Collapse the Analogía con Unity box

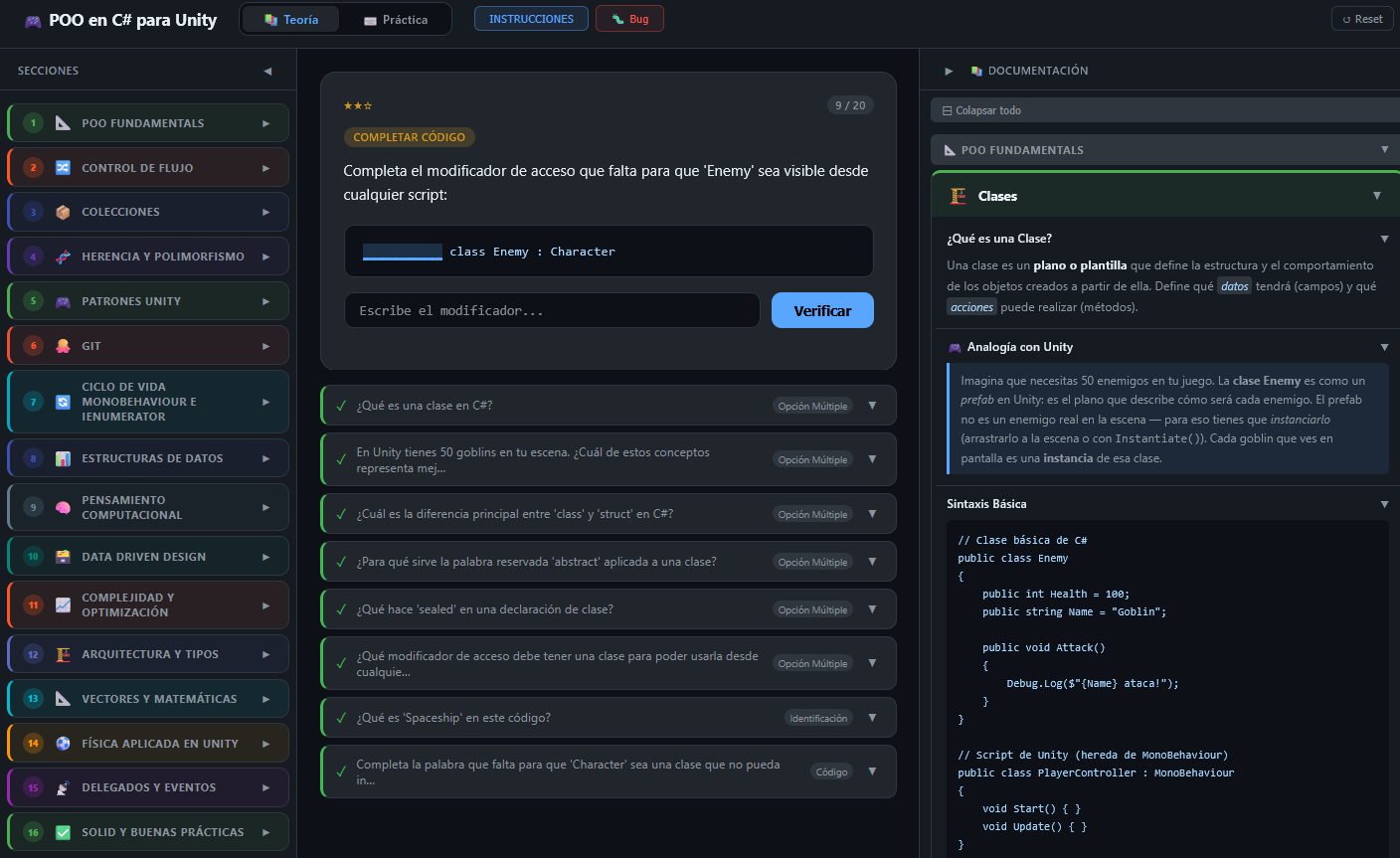pyautogui.click(x=1385, y=347)
